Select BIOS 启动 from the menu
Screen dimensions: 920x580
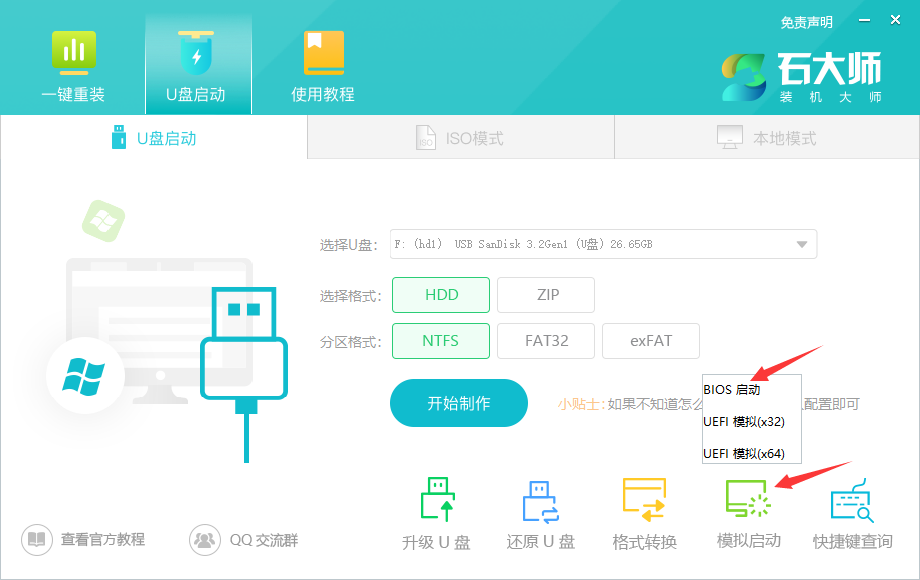tap(735, 389)
